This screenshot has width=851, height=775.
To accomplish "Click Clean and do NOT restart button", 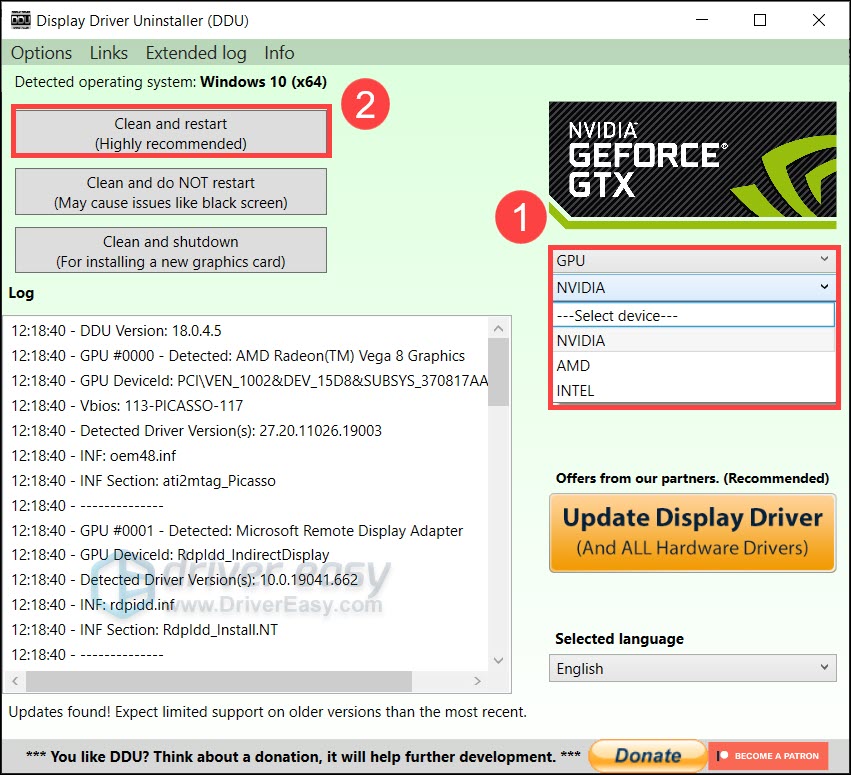I will click(171, 192).
